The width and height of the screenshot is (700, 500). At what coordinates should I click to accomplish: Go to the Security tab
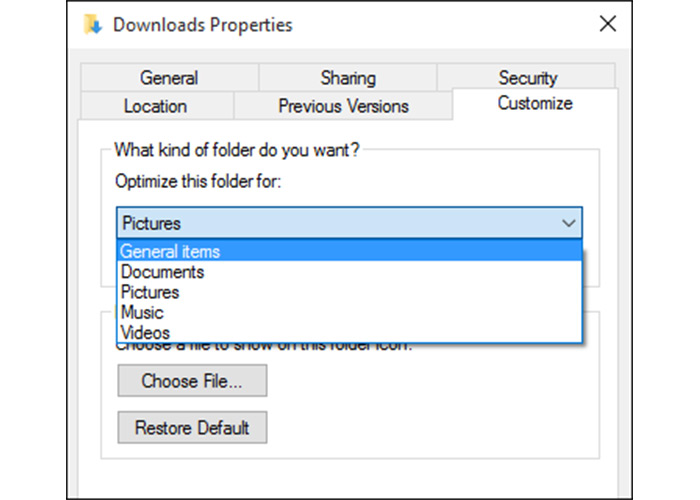527,78
